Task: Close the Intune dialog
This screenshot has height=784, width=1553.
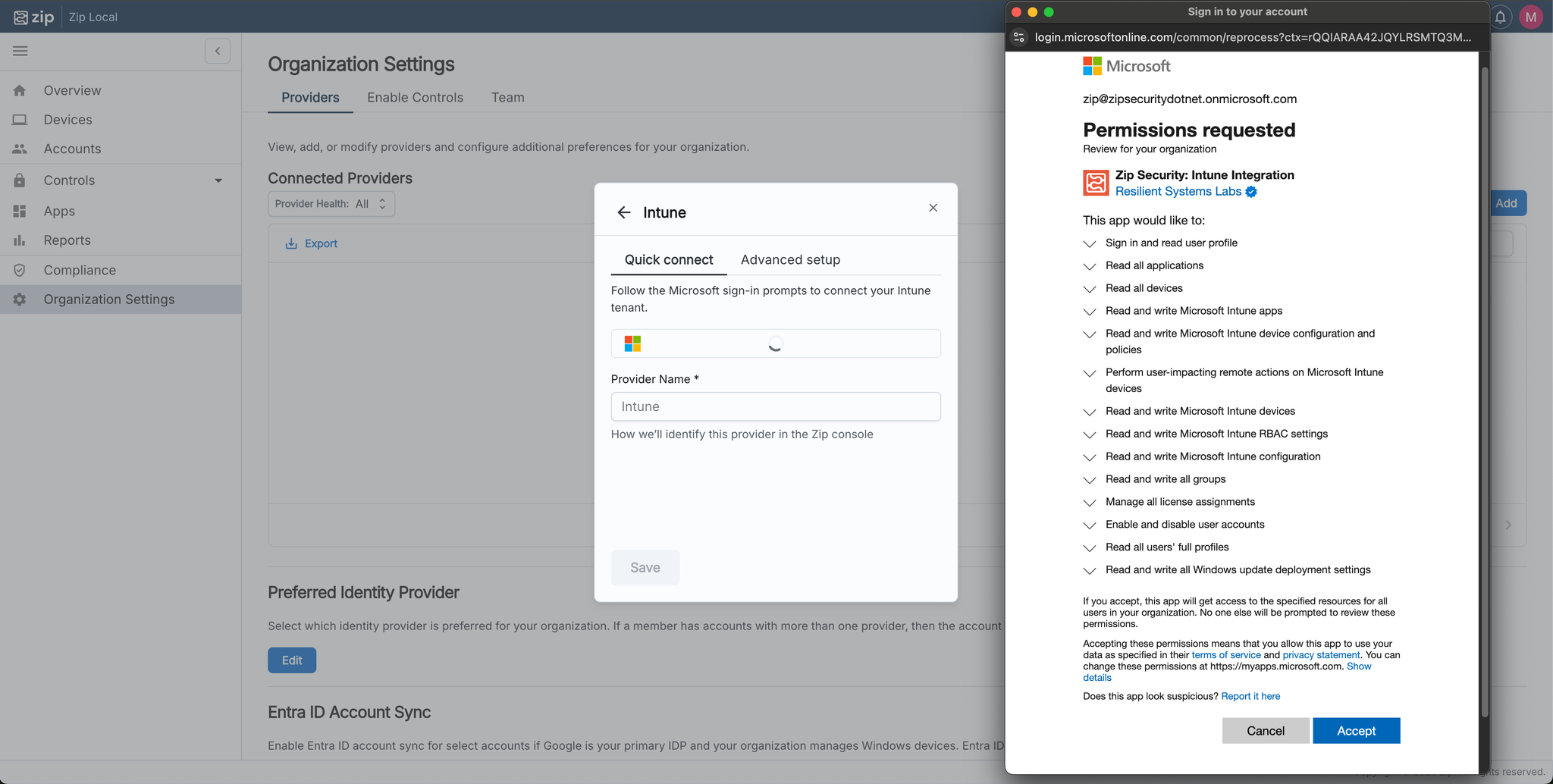Action: click(x=933, y=208)
